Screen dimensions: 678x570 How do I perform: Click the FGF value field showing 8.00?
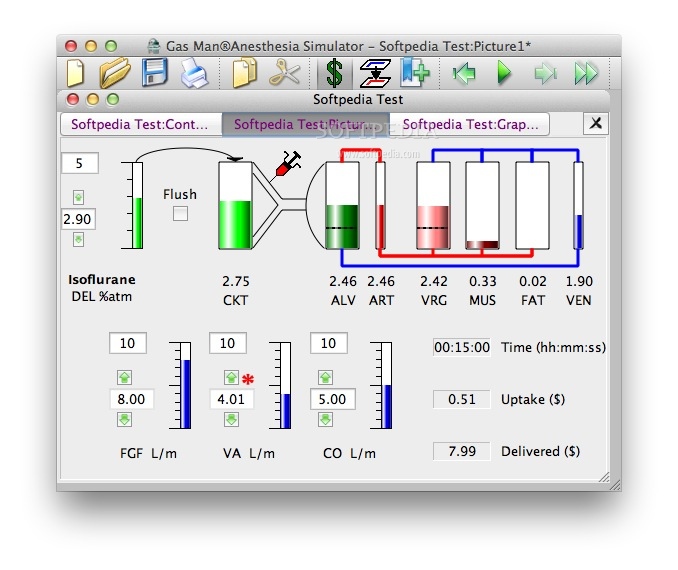[131, 399]
